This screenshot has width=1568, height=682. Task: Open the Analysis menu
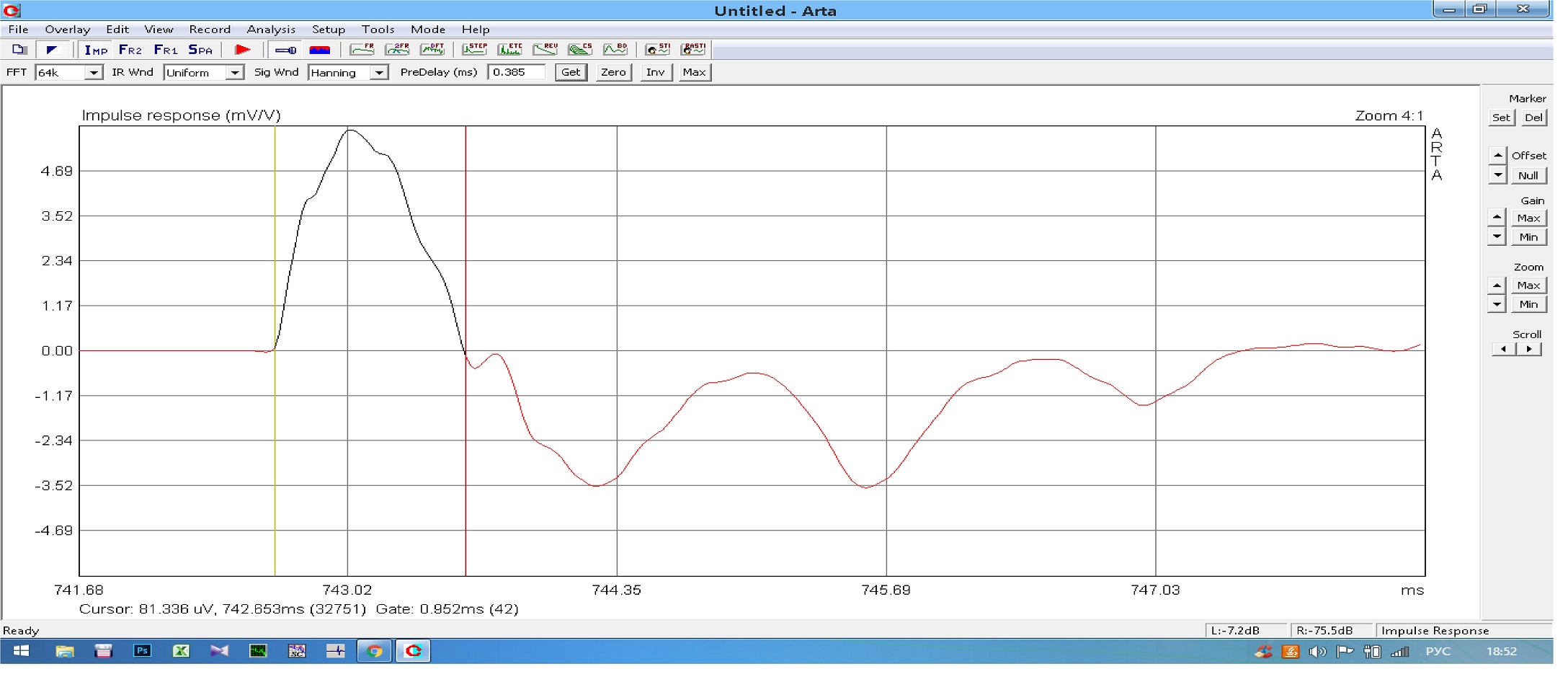click(x=271, y=30)
